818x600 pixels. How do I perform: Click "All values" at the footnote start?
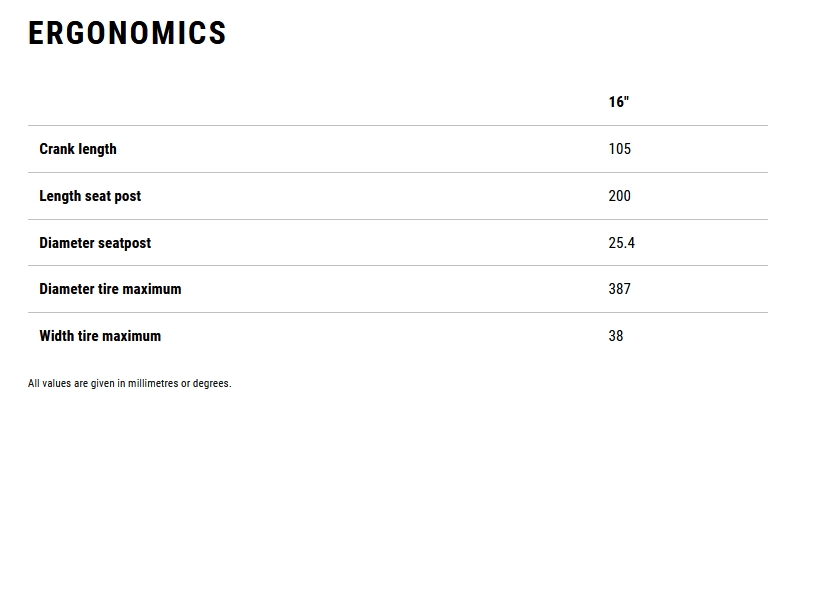tap(49, 383)
